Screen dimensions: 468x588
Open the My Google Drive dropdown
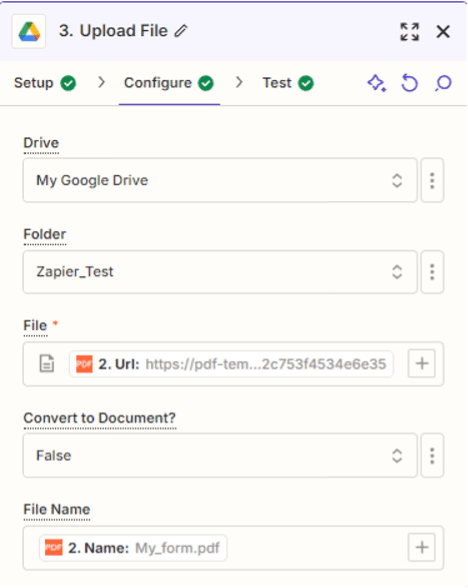220,180
